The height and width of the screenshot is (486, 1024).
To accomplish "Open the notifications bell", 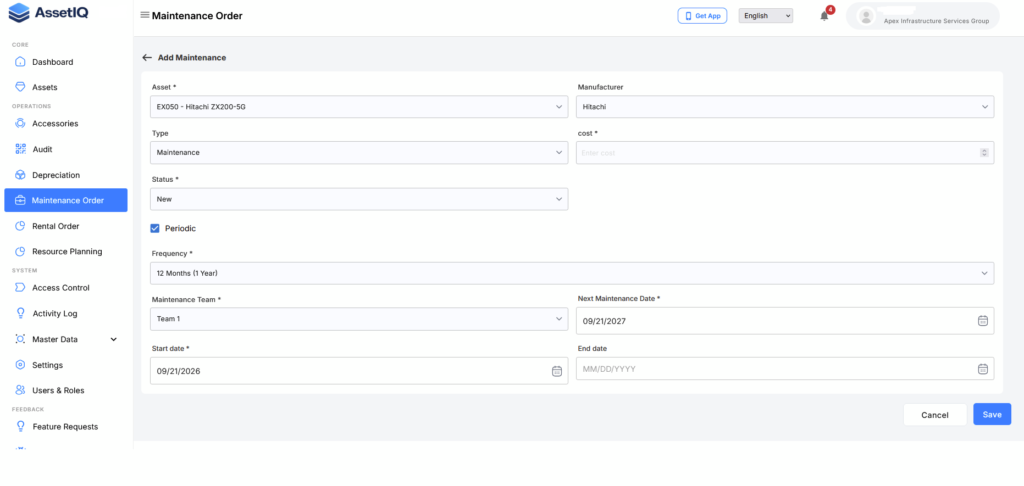I will tap(824, 16).
